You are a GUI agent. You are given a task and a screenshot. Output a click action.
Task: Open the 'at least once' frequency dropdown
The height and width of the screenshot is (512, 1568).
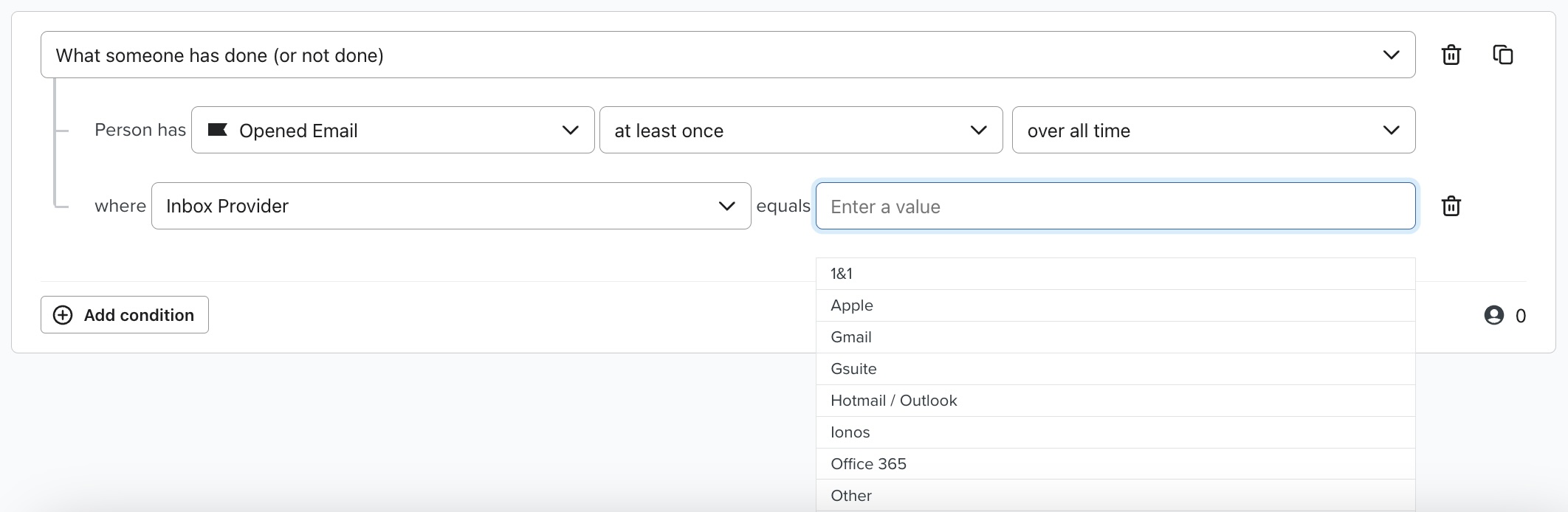pos(800,131)
